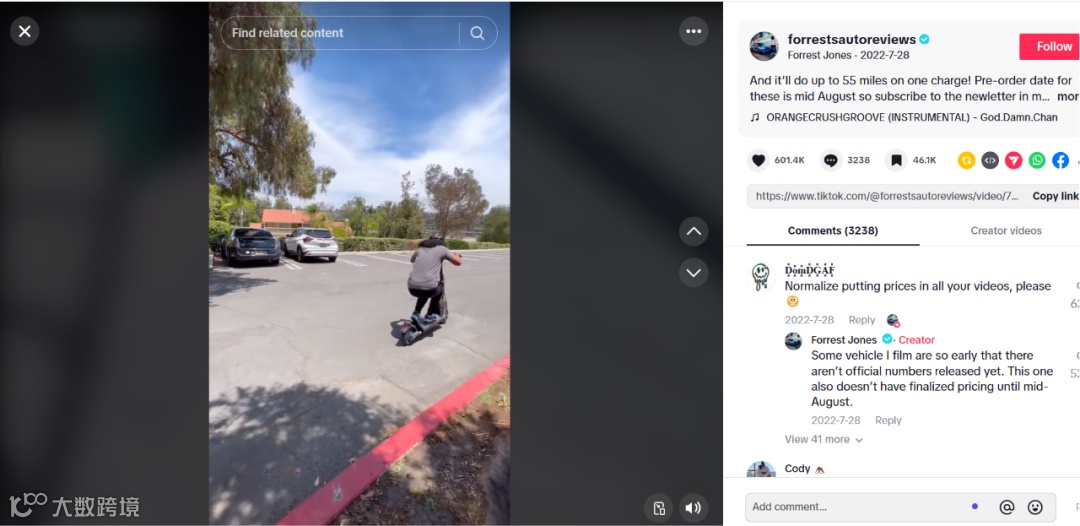Open the emoji picker in comment box
The image size is (1080, 526).
(1035, 507)
